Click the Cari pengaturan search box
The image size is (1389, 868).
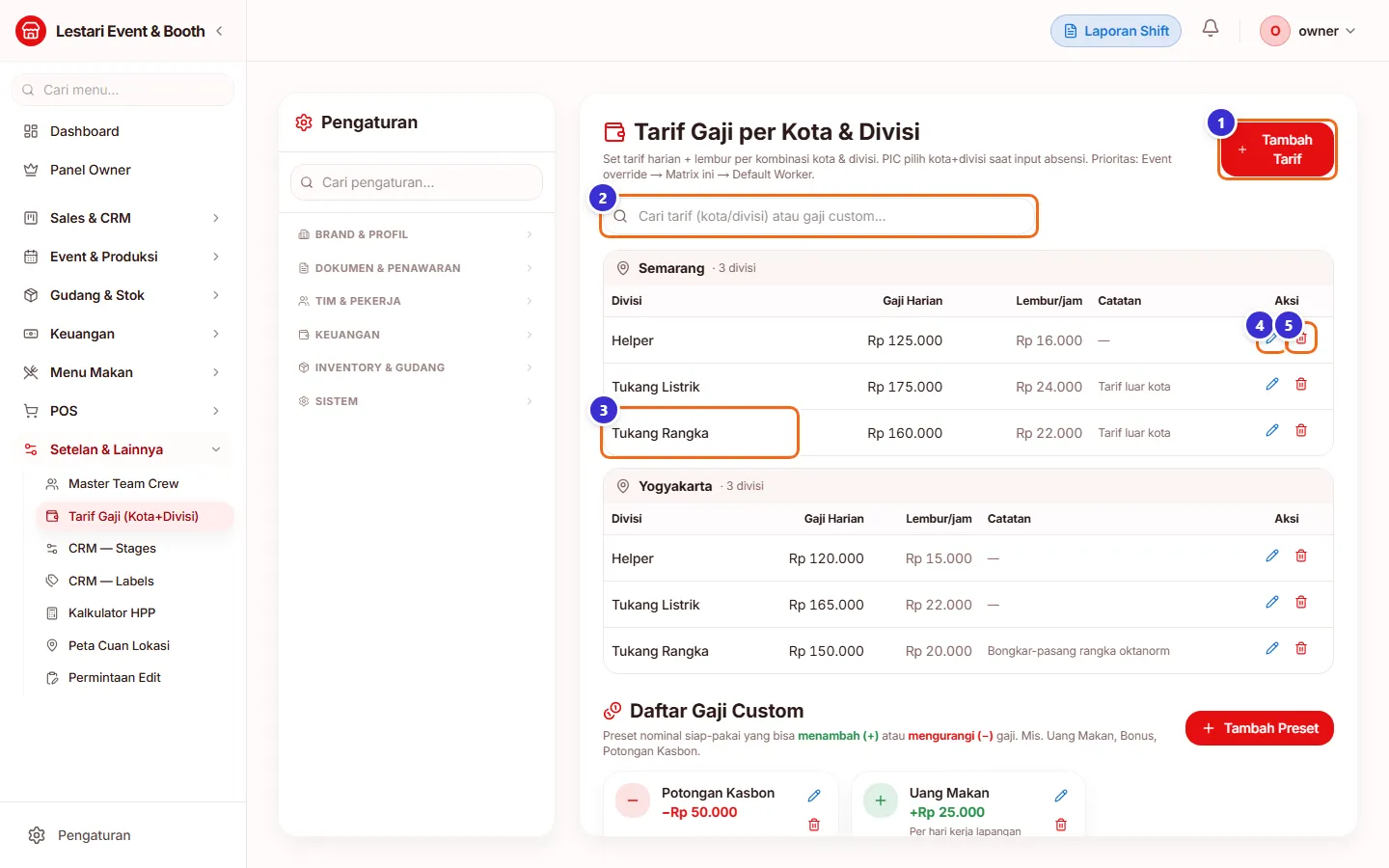(416, 182)
